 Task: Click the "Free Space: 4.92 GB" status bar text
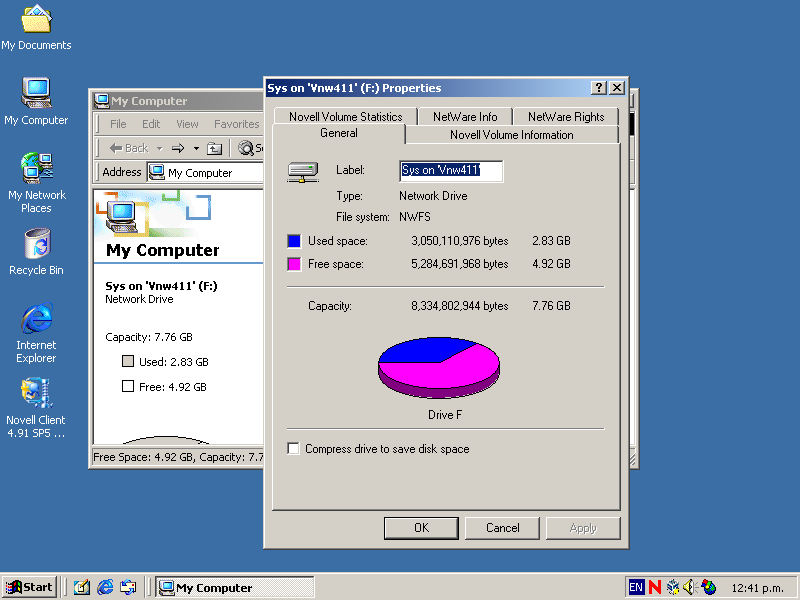144,457
